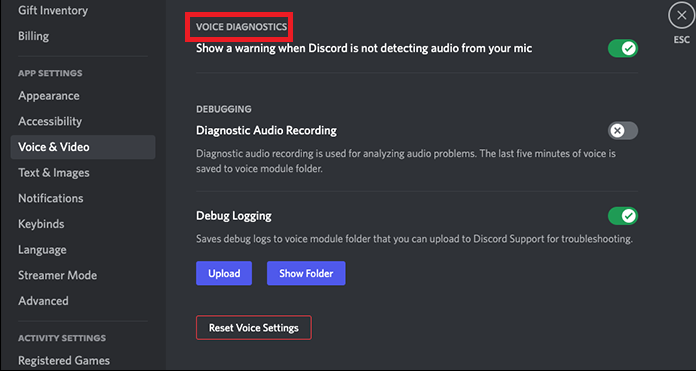Go to Notifications settings
Image resolution: width=696 pixels, height=371 pixels.
[x=51, y=198]
